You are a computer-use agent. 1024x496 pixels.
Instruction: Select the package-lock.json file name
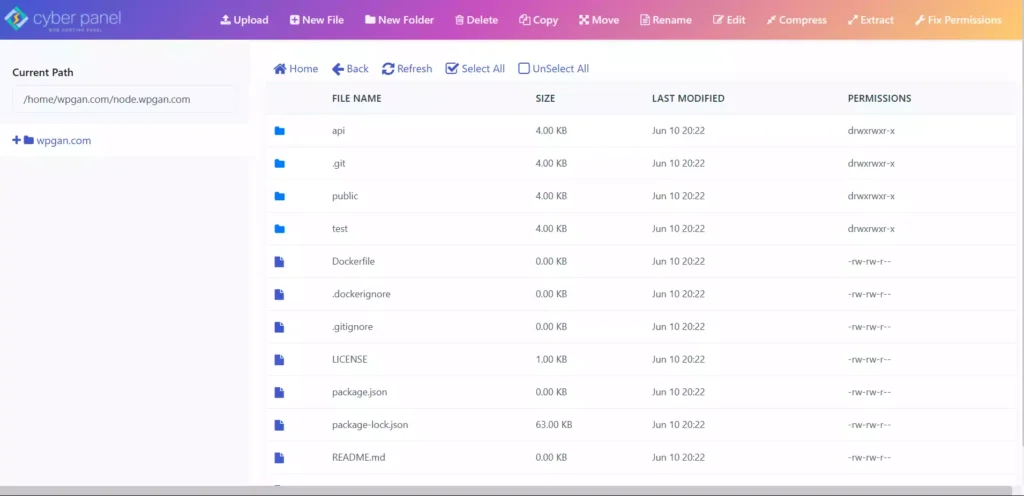coord(370,425)
